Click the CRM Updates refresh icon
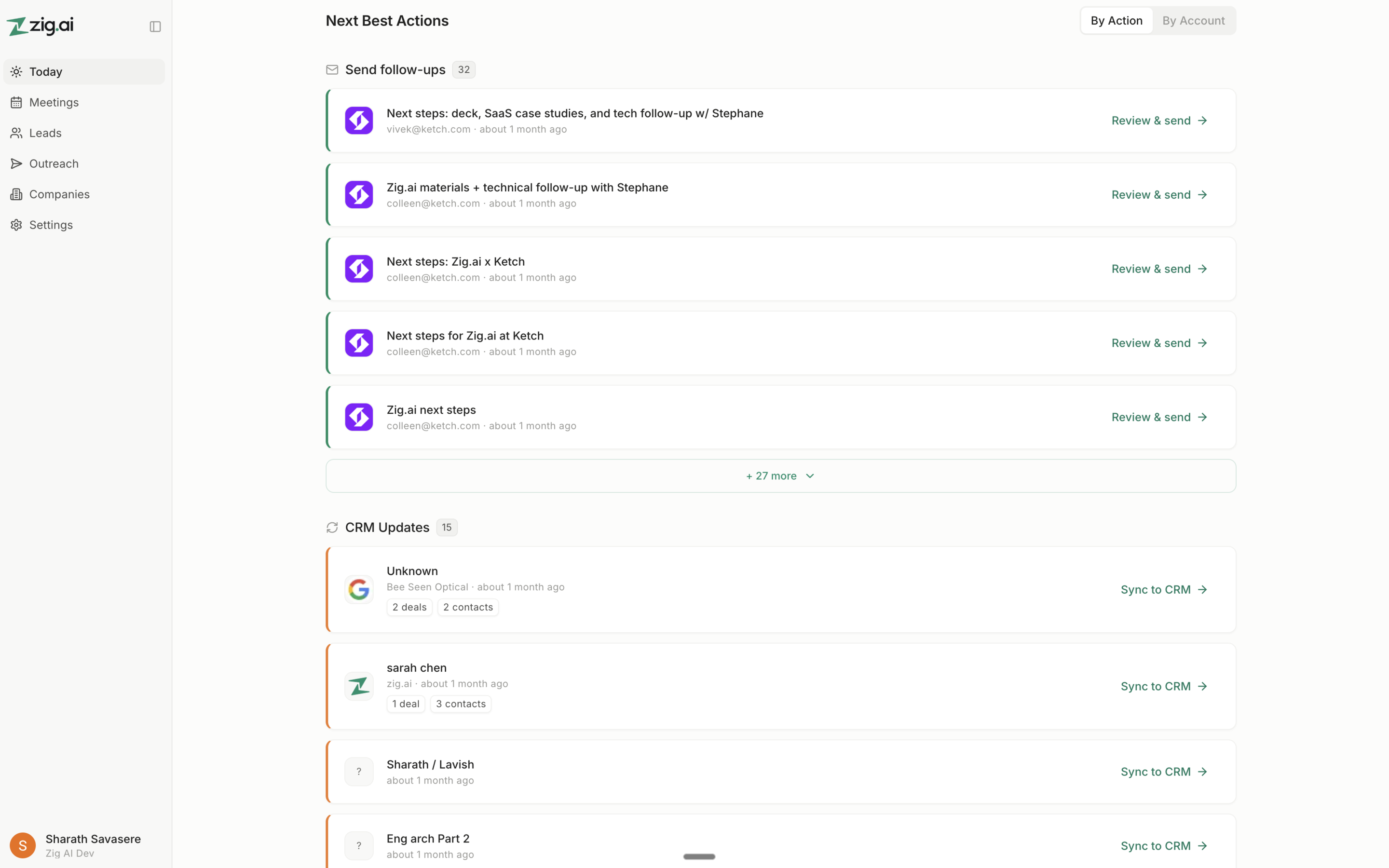Screen dimensions: 1389x868 click(x=332, y=528)
